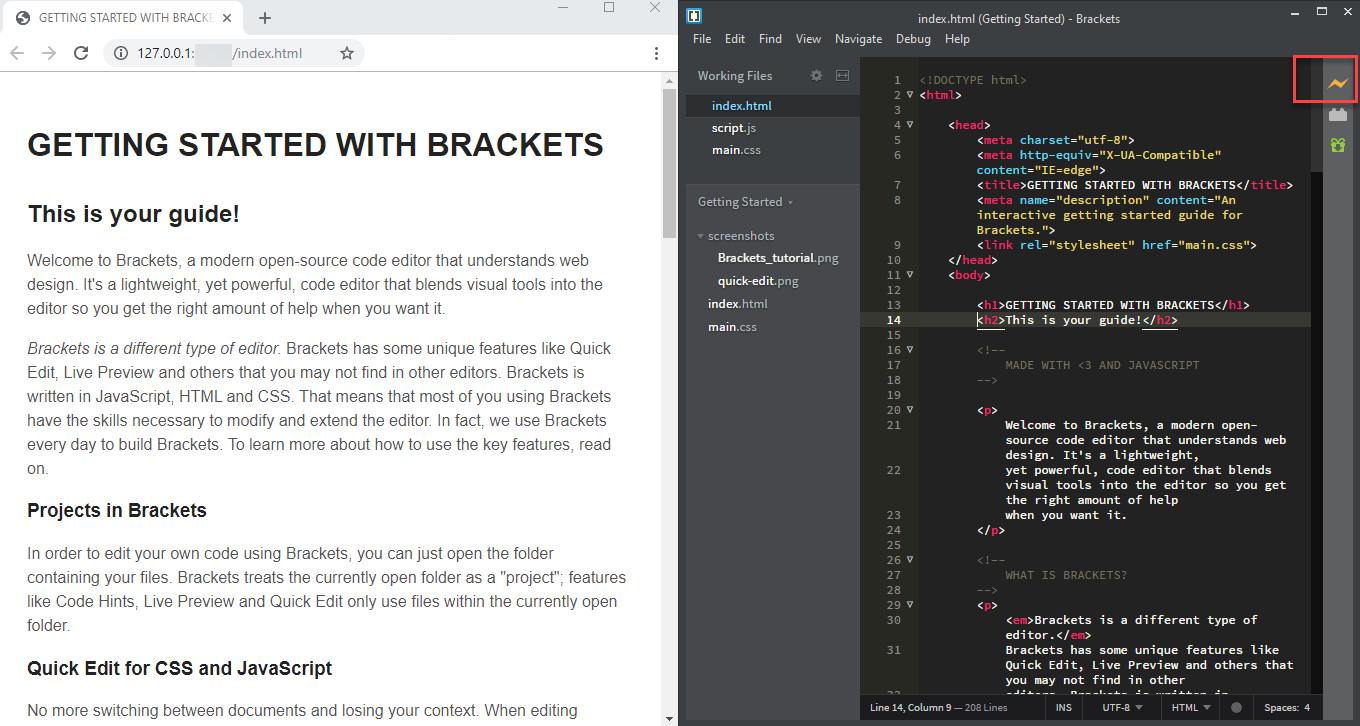
Task: Open the View menu
Action: (808, 39)
